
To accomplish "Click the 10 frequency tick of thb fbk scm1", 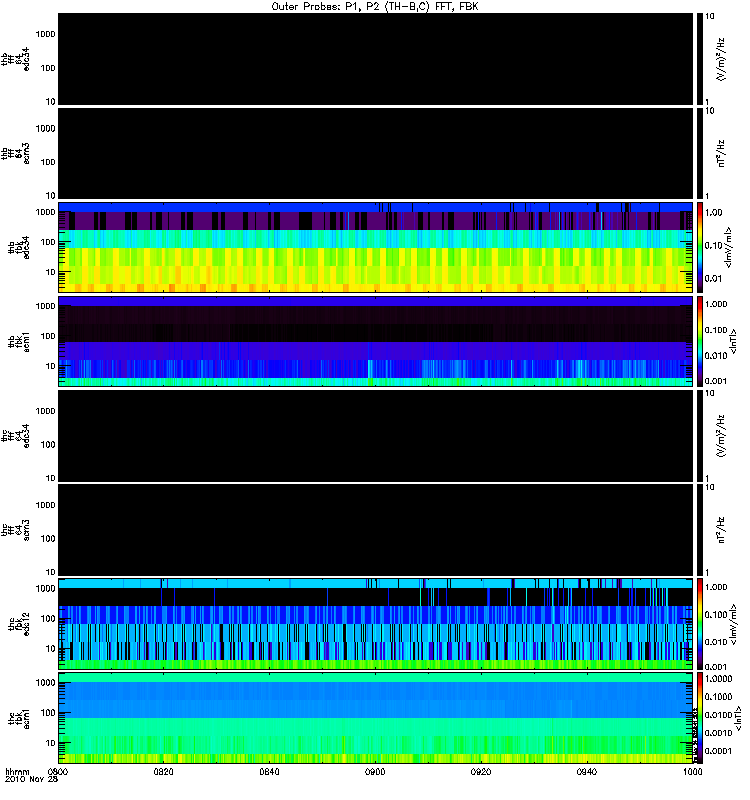I will coord(51,366).
